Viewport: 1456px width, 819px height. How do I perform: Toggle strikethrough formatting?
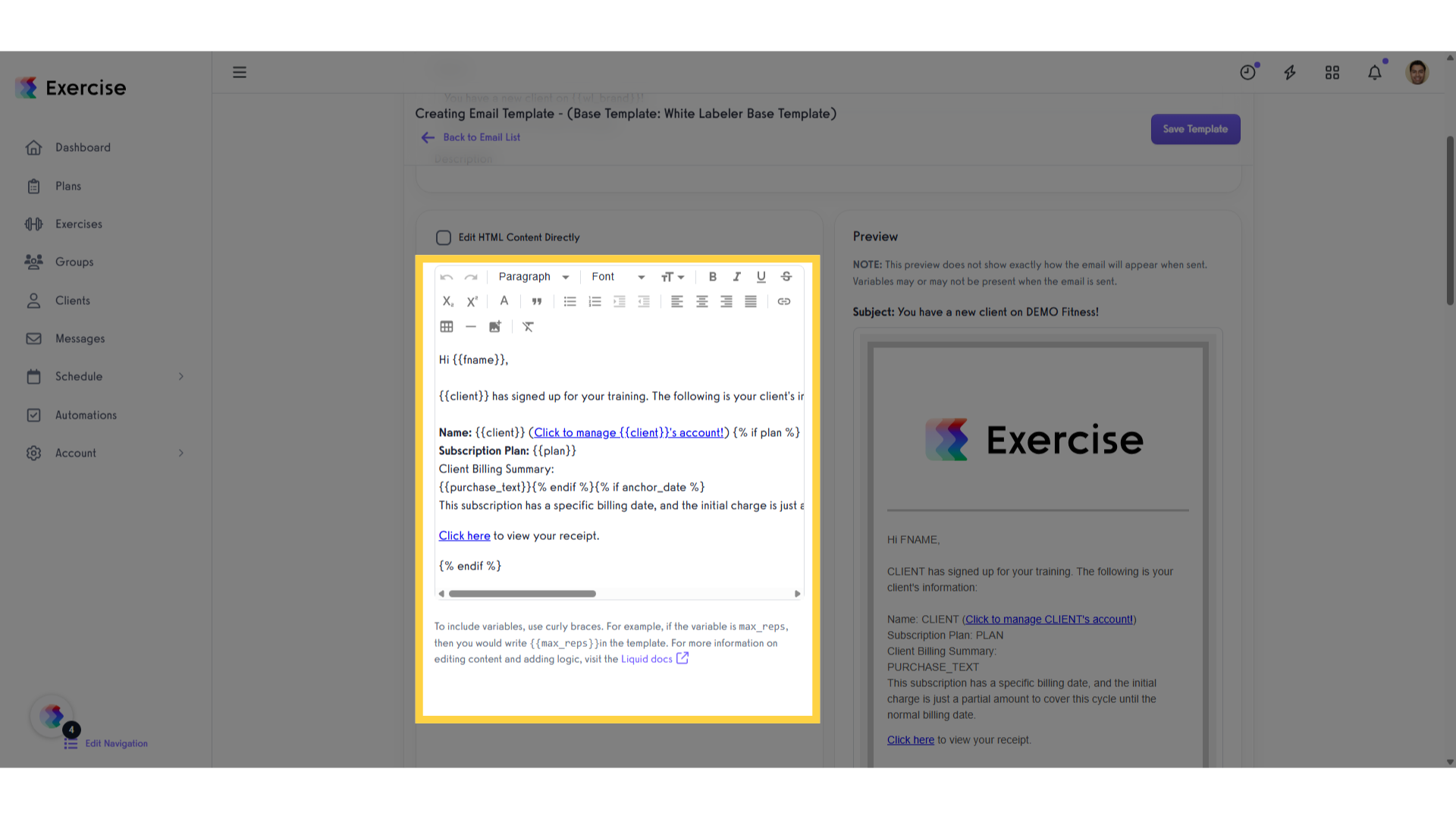[x=786, y=277]
